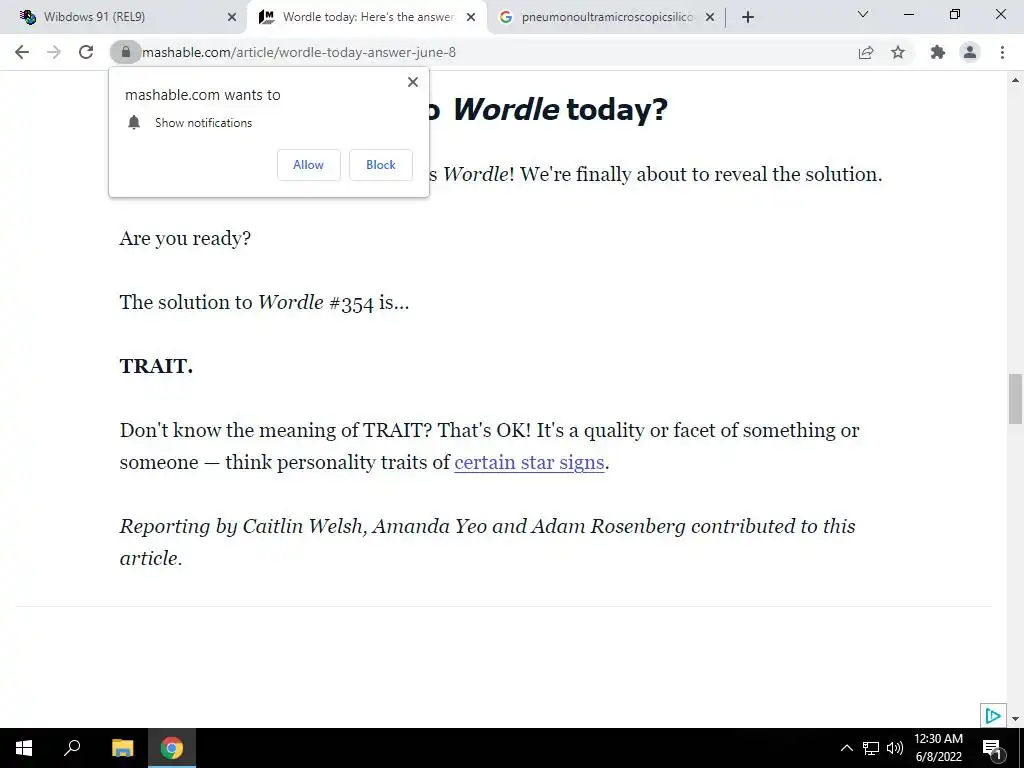Screen dimensions: 1024x768
Task: Open the Chrome profile avatar
Action: point(970,52)
